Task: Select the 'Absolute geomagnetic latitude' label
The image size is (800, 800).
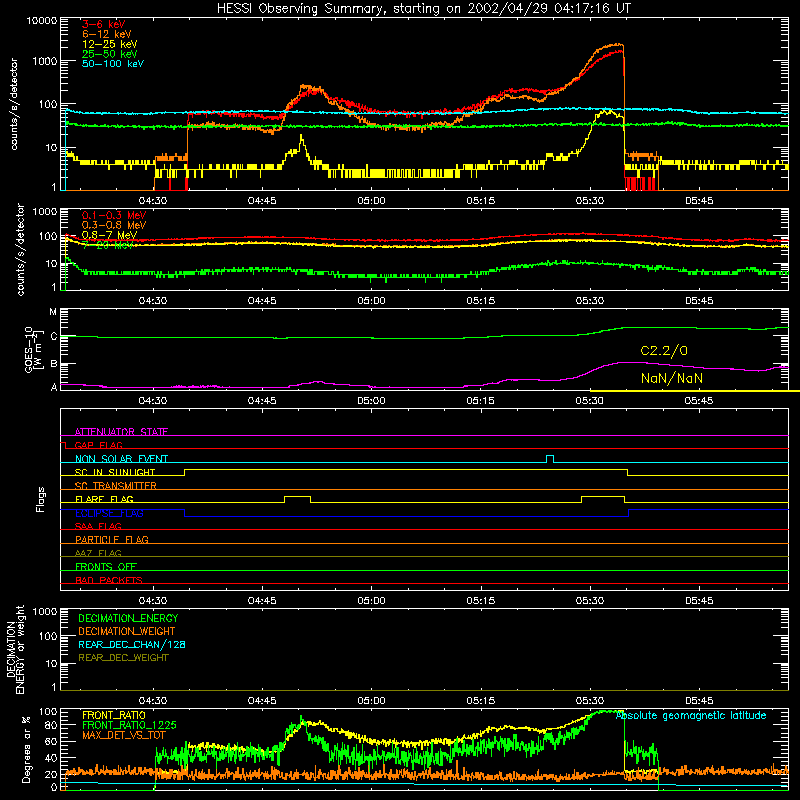Action: (x=691, y=715)
